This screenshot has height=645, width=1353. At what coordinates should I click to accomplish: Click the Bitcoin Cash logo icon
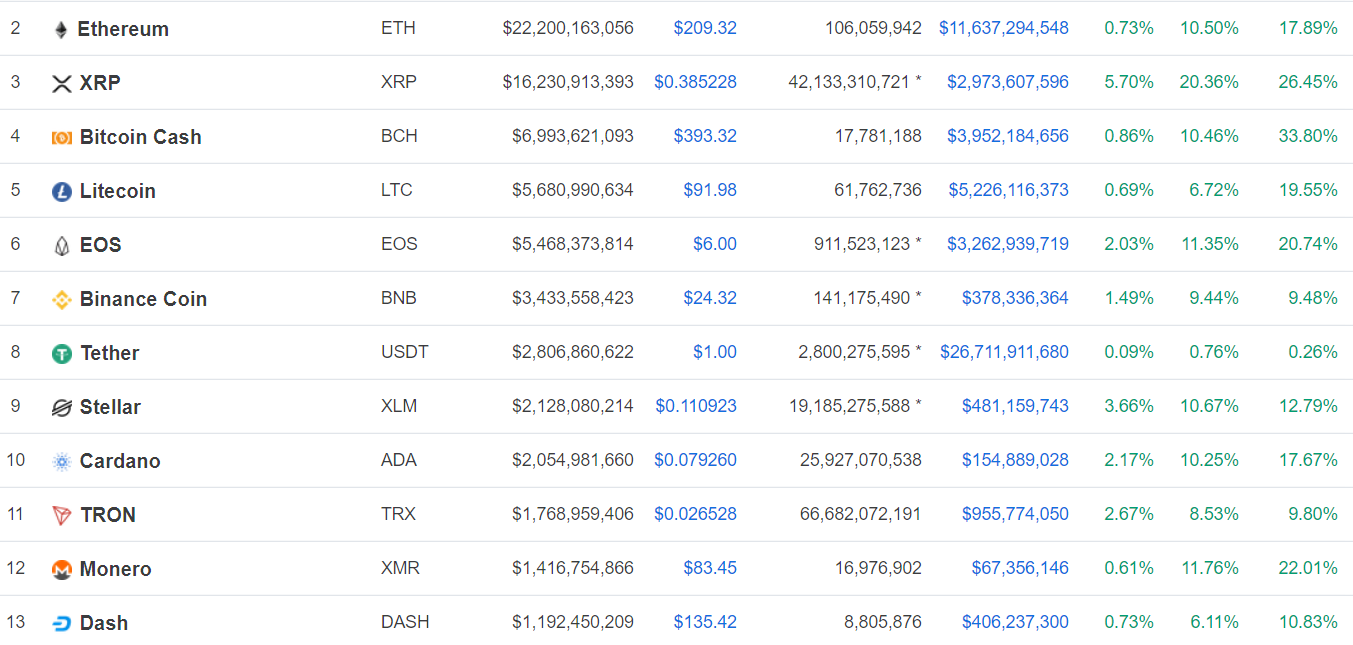[x=61, y=136]
